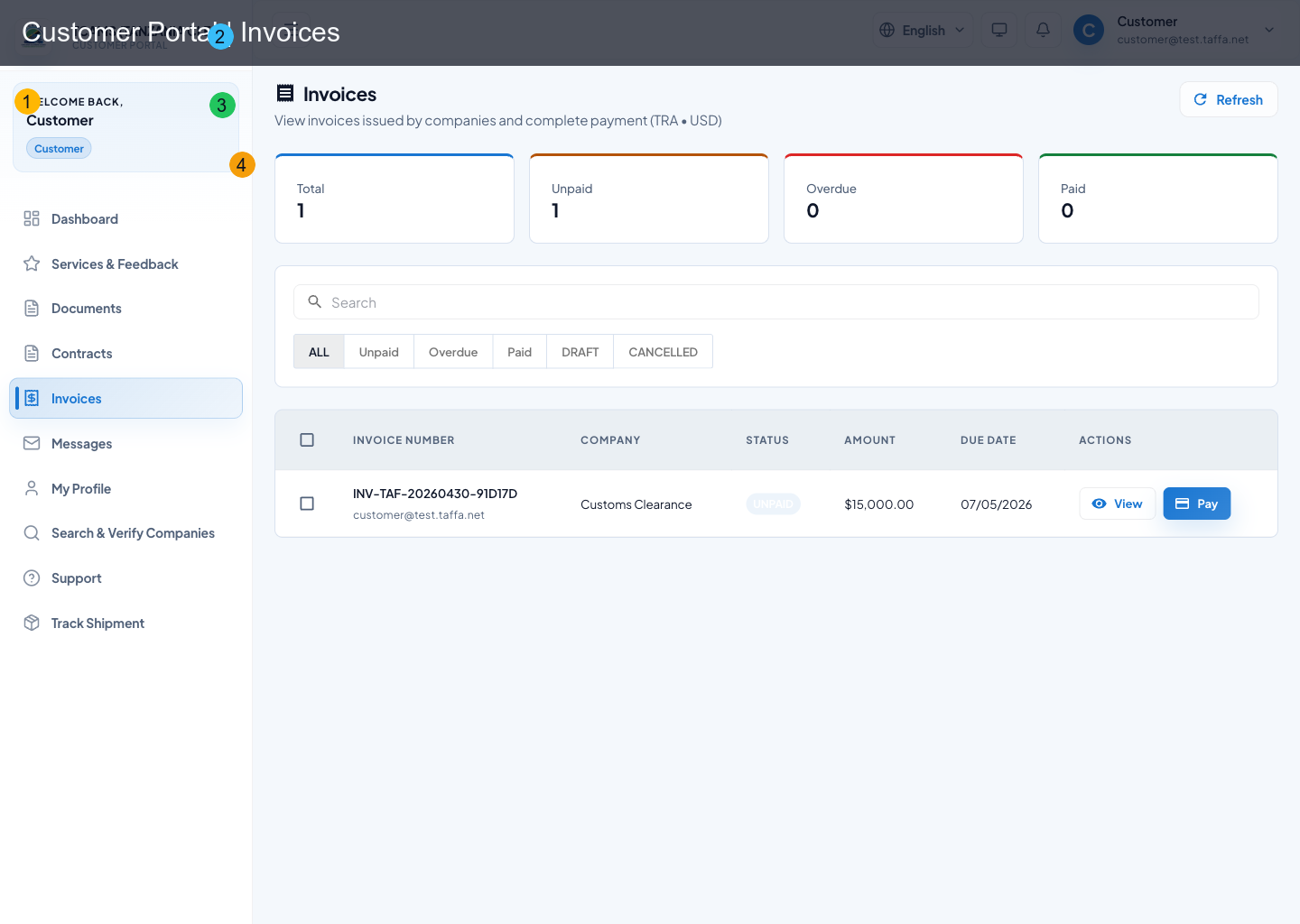The image size is (1300, 924).
Task: Click View button for the invoice
Action: tap(1118, 504)
